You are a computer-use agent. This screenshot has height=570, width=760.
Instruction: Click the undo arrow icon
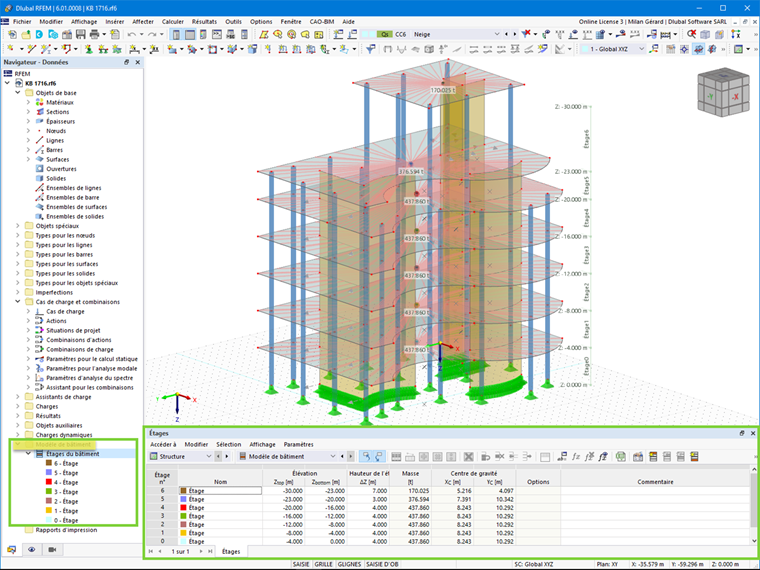pos(131,34)
